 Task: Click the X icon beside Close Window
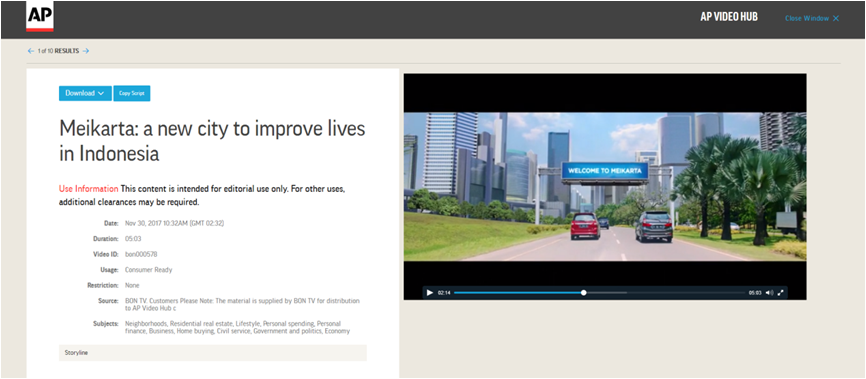point(836,18)
